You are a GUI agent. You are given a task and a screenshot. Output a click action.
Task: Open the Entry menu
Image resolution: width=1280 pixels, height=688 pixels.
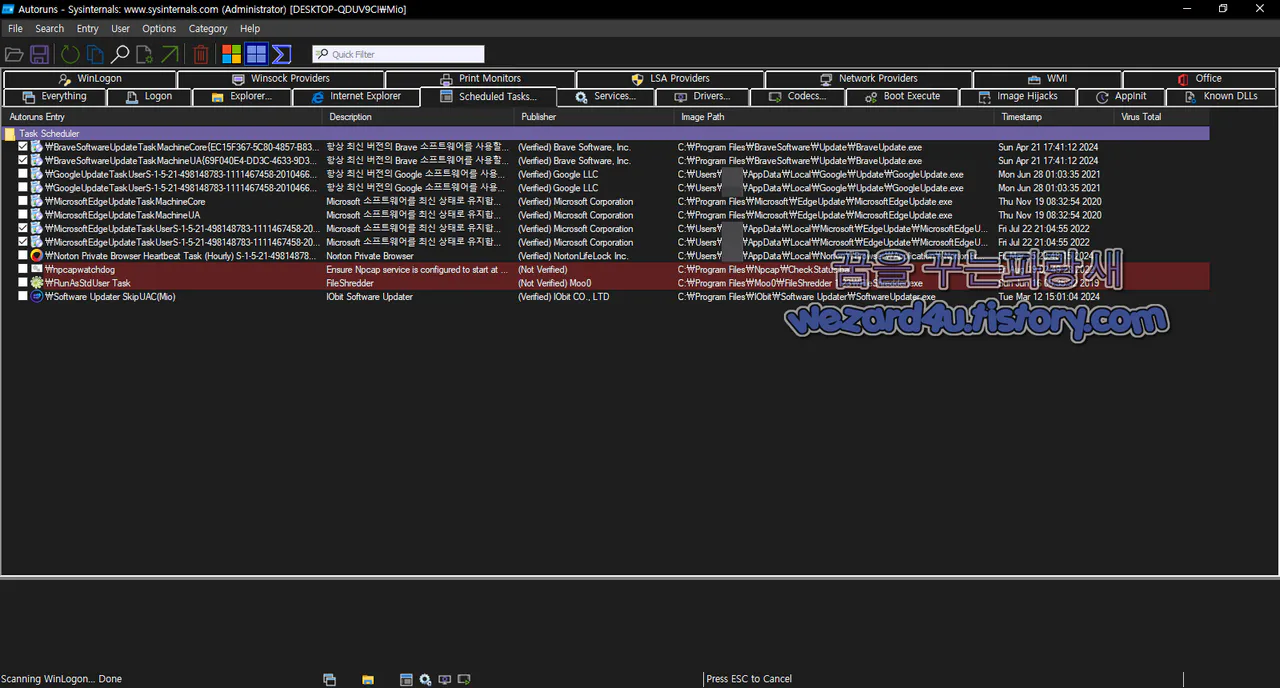coord(88,29)
